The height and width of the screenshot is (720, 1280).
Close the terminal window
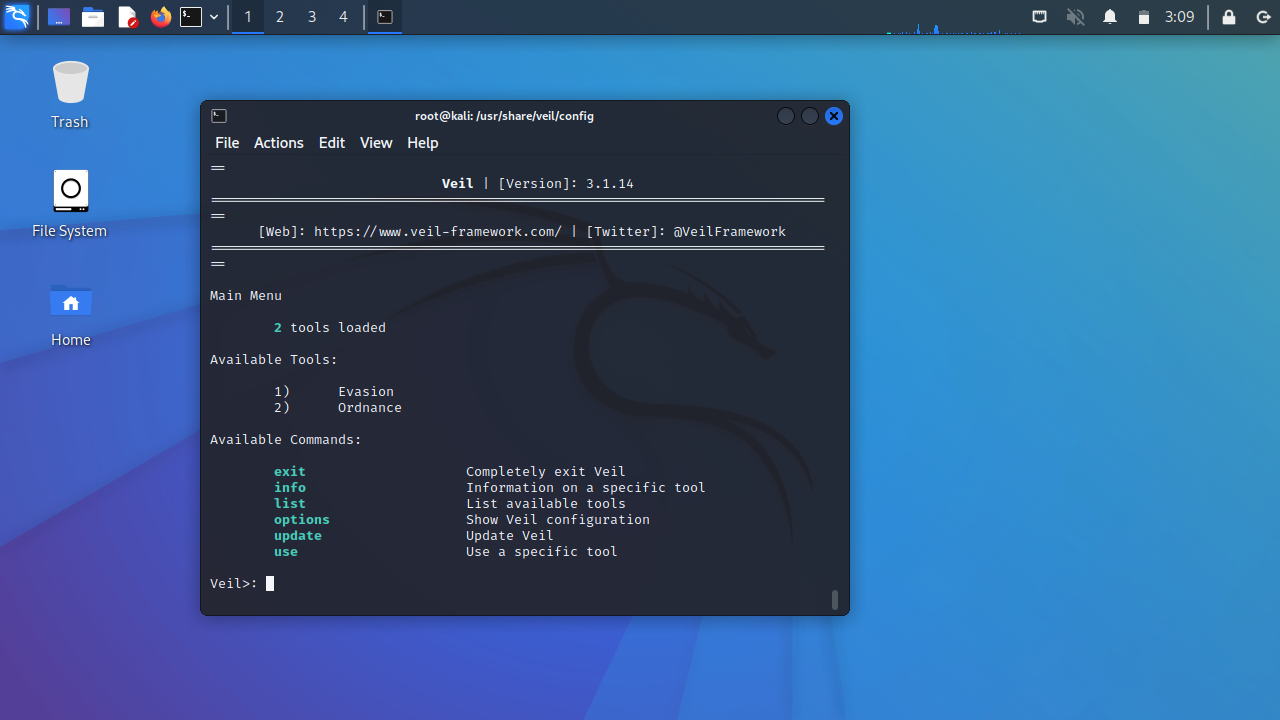coord(834,116)
